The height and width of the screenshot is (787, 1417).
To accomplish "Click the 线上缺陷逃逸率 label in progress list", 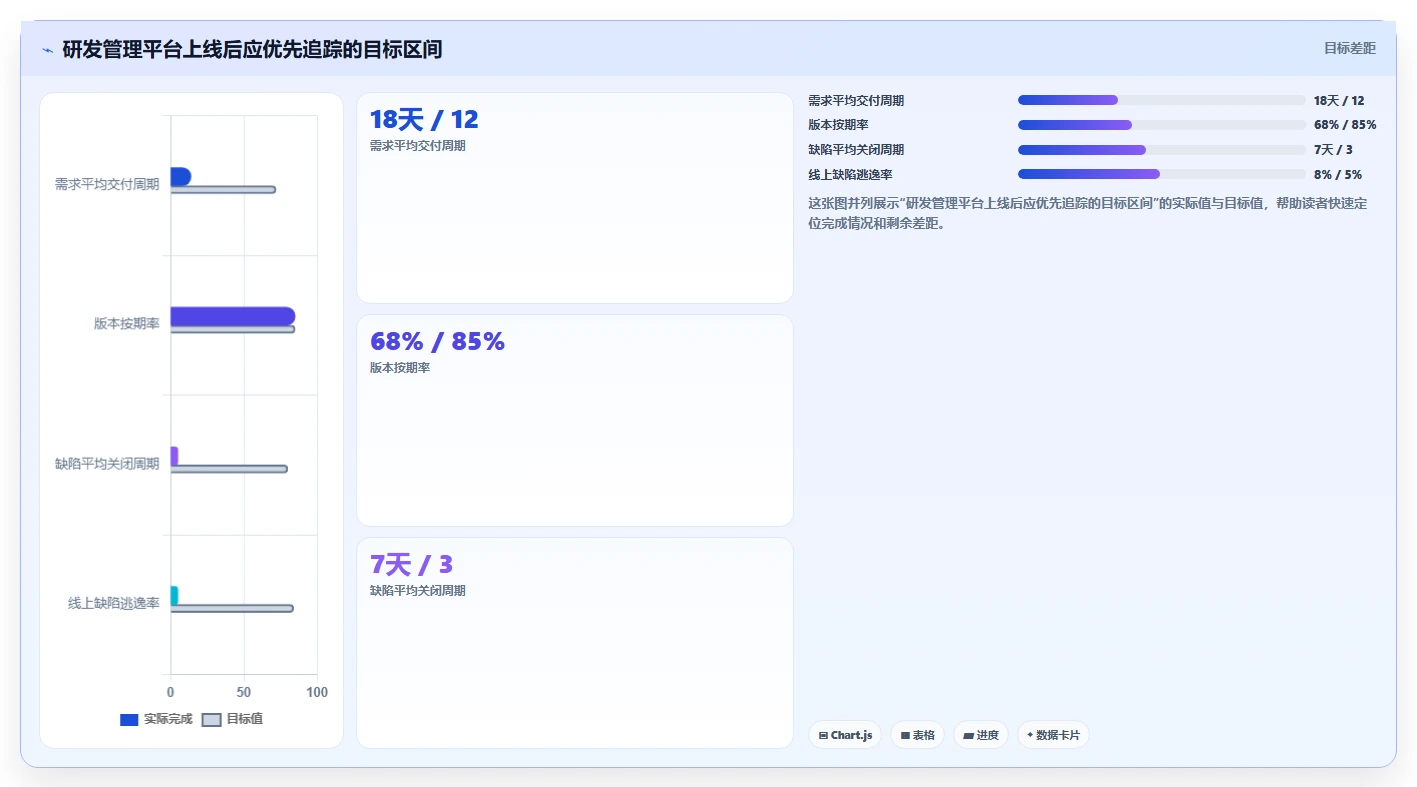I will coord(850,174).
